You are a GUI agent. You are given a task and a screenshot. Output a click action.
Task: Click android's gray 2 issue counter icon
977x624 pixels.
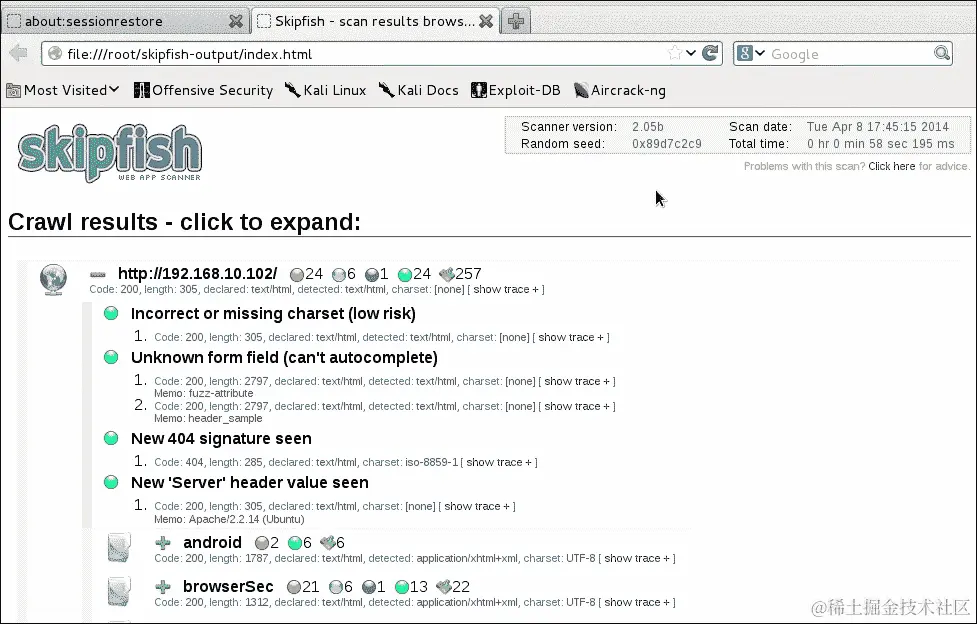pyautogui.click(x=262, y=544)
